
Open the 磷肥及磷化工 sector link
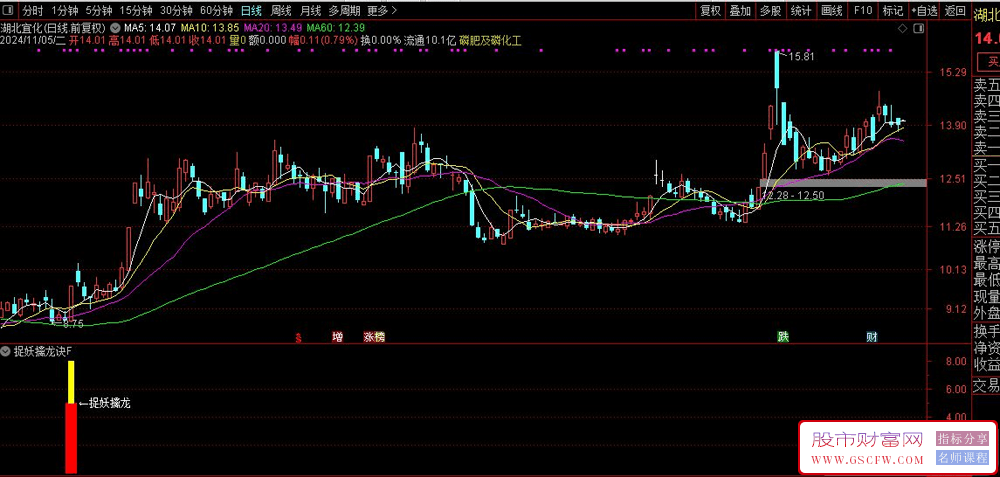tap(490, 40)
